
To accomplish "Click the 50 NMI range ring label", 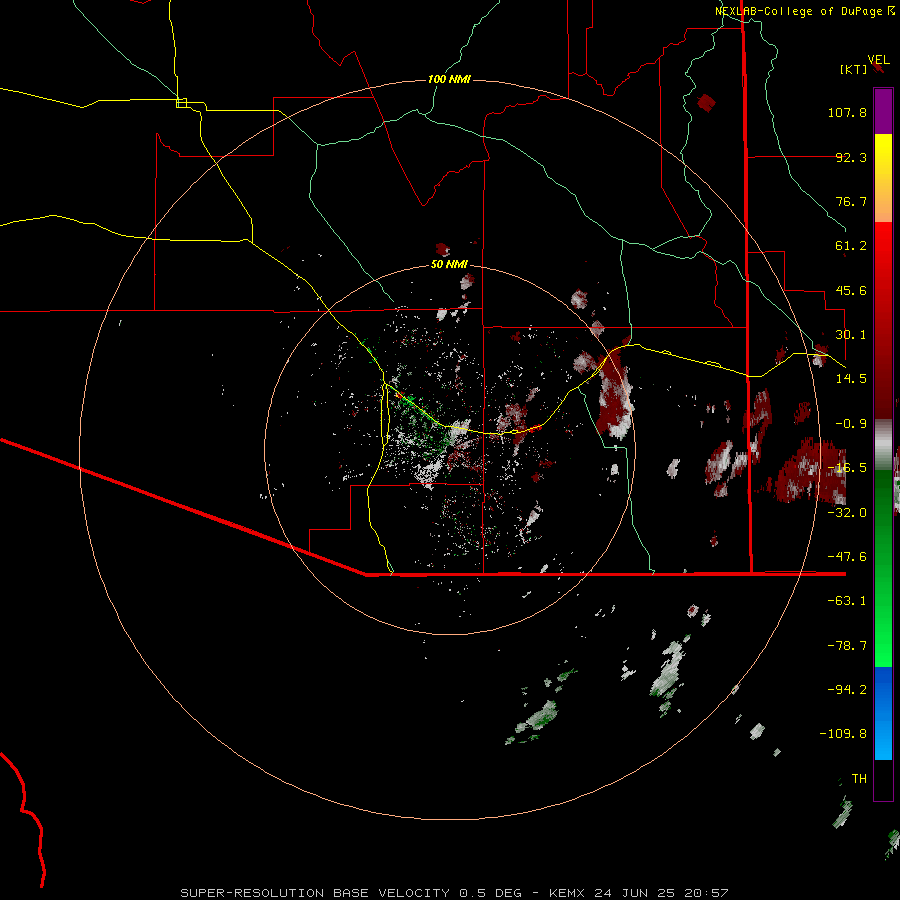I will (449, 264).
